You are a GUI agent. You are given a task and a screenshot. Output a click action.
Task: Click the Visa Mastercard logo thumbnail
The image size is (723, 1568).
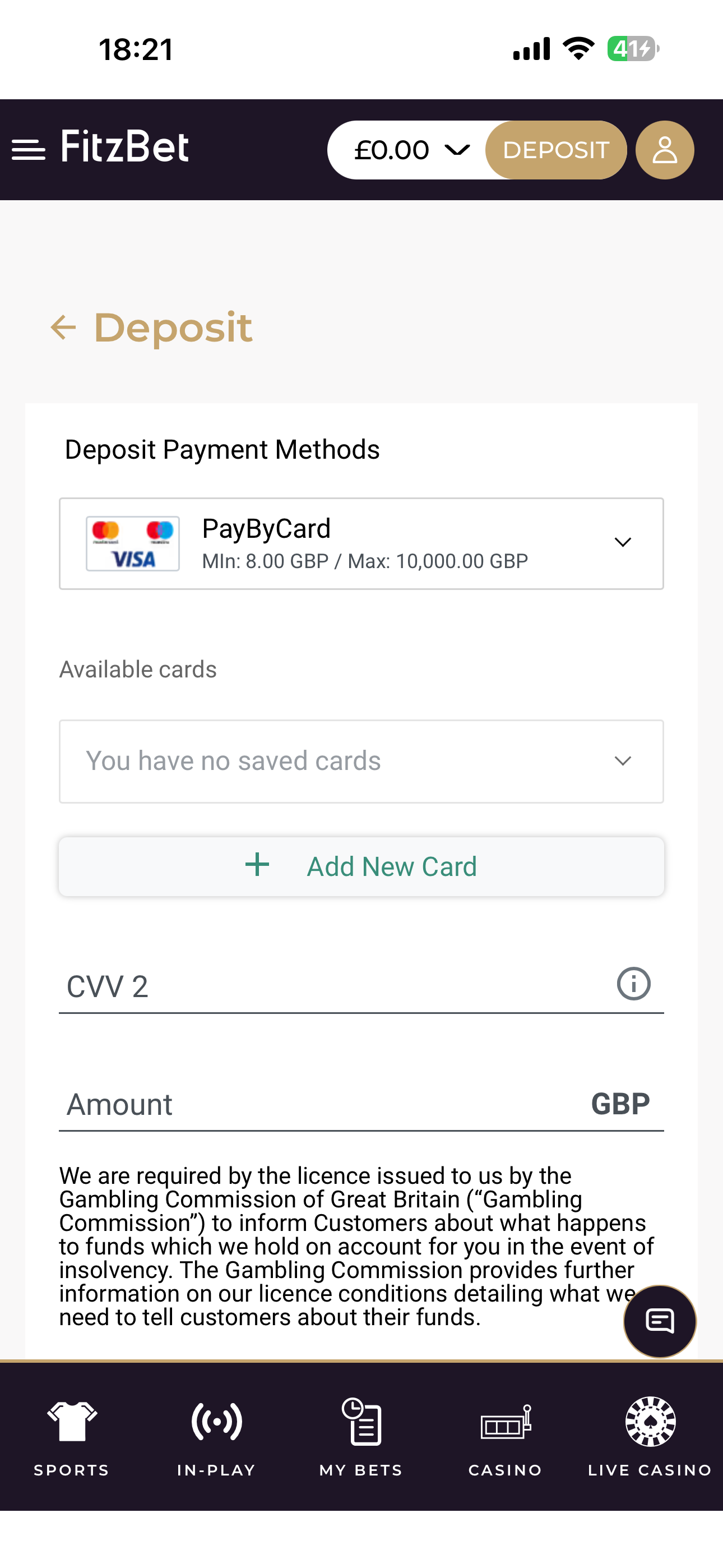pos(133,543)
